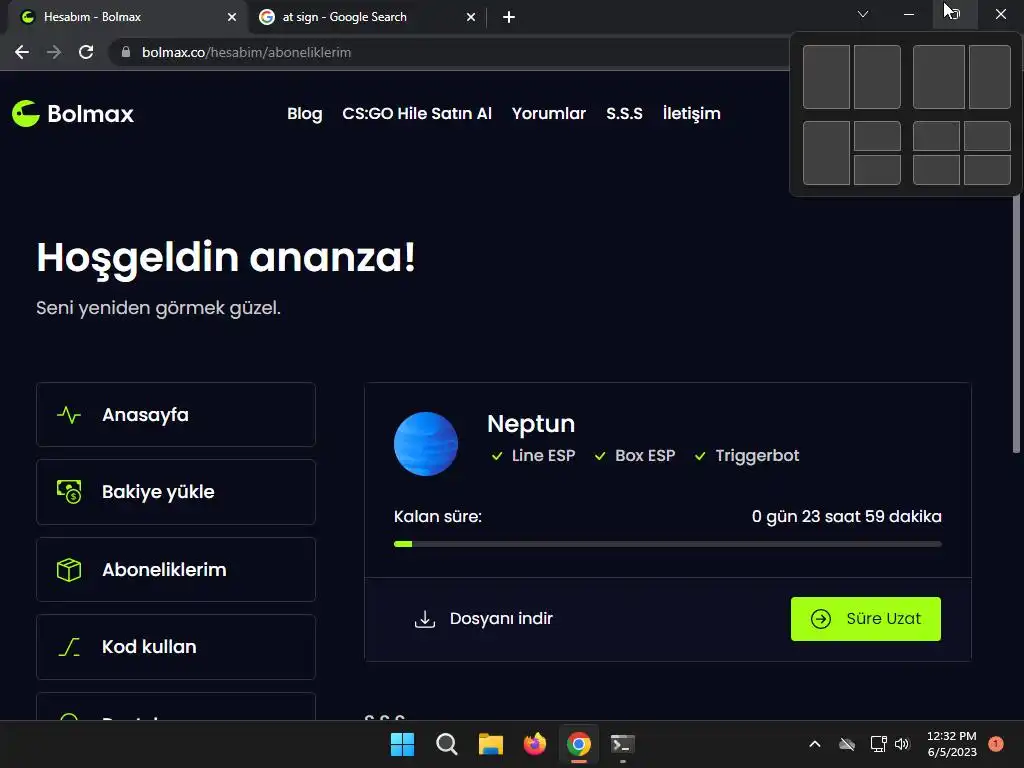This screenshot has height=768, width=1024.
Task: Open the Yorumlar page
Action: [549, 114]
